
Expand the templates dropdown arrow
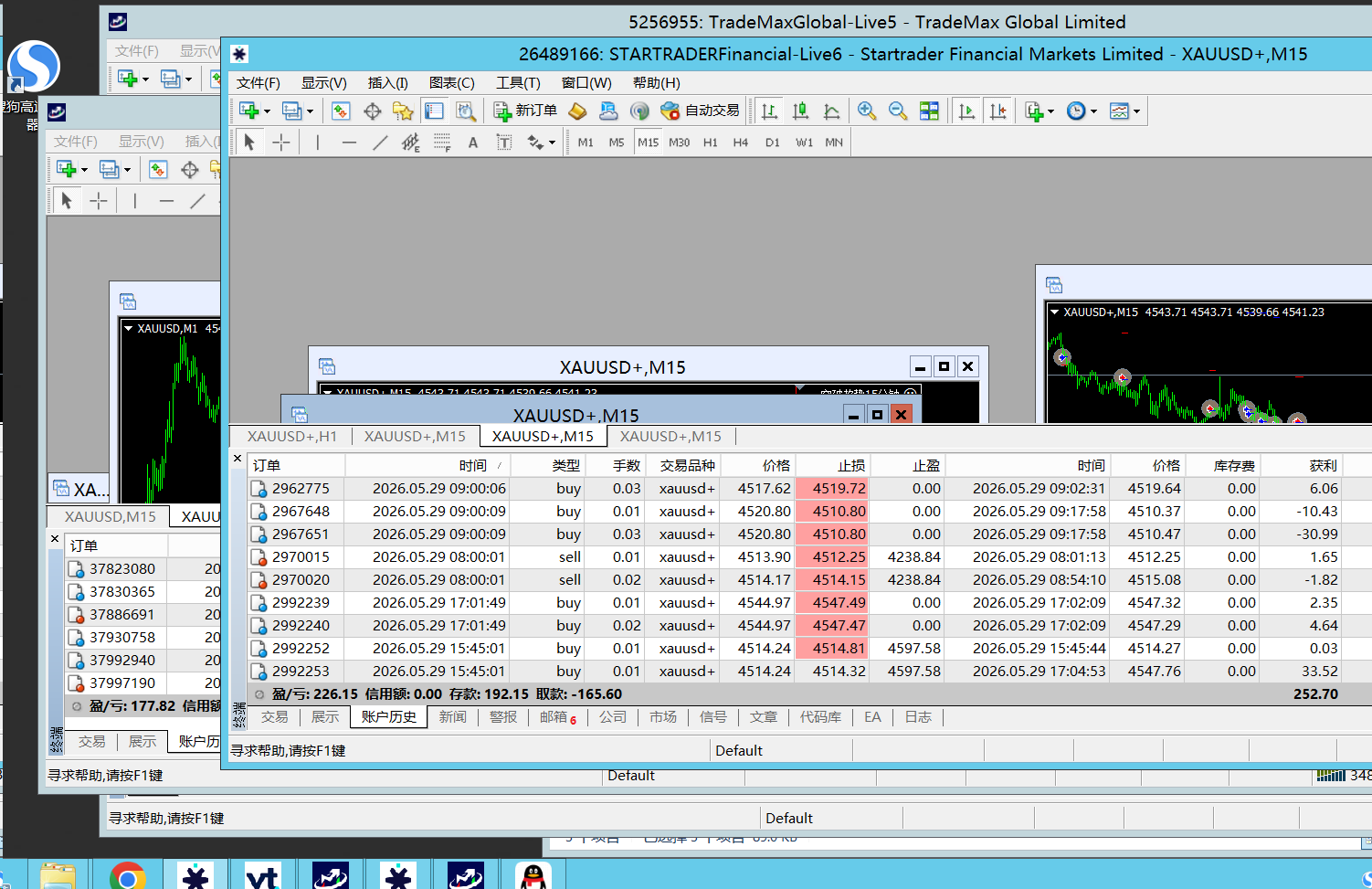coord(1136,111)
